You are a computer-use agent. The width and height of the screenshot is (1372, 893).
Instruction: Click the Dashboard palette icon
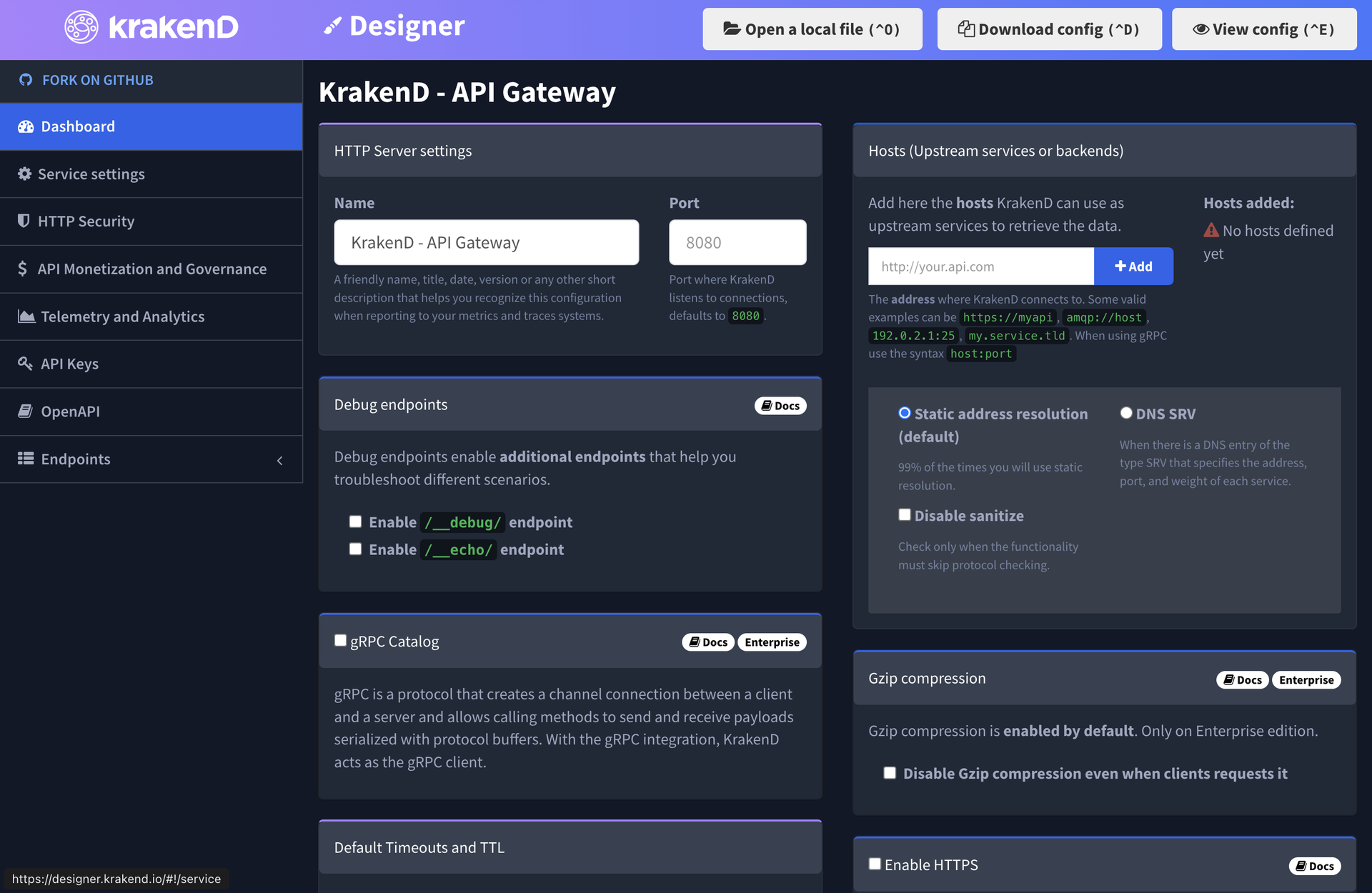point(26,126)
